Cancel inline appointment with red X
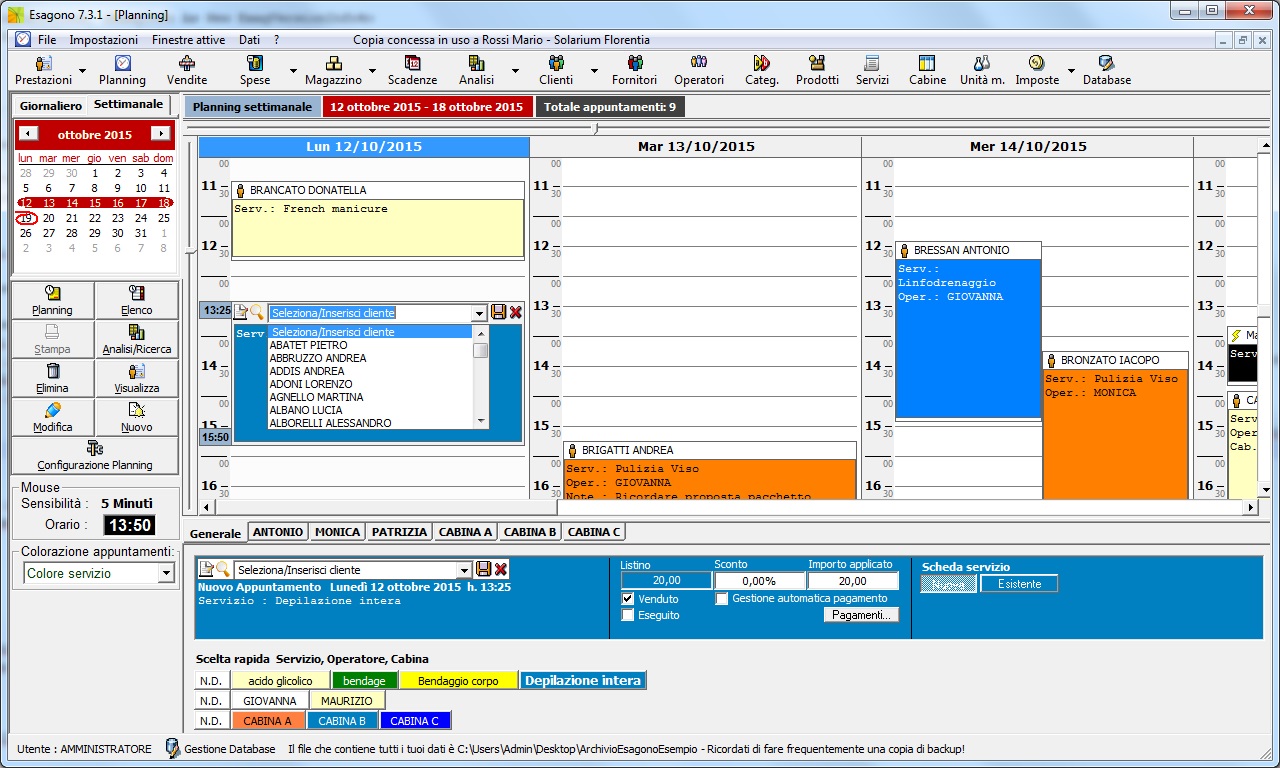This screenshot has width=1280, height=768. pos(516,312)
